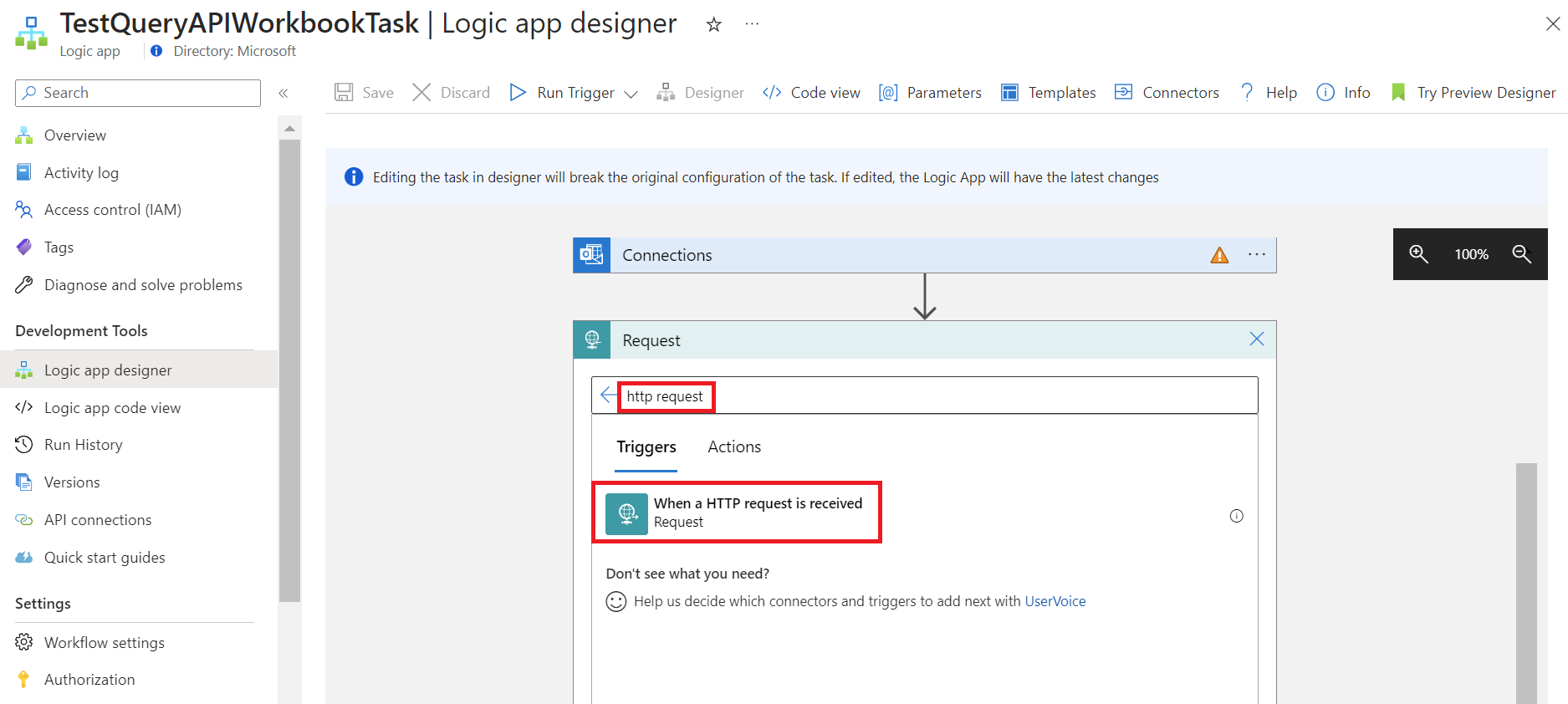Click the warning triangle on Connections

click(1219, 255)
